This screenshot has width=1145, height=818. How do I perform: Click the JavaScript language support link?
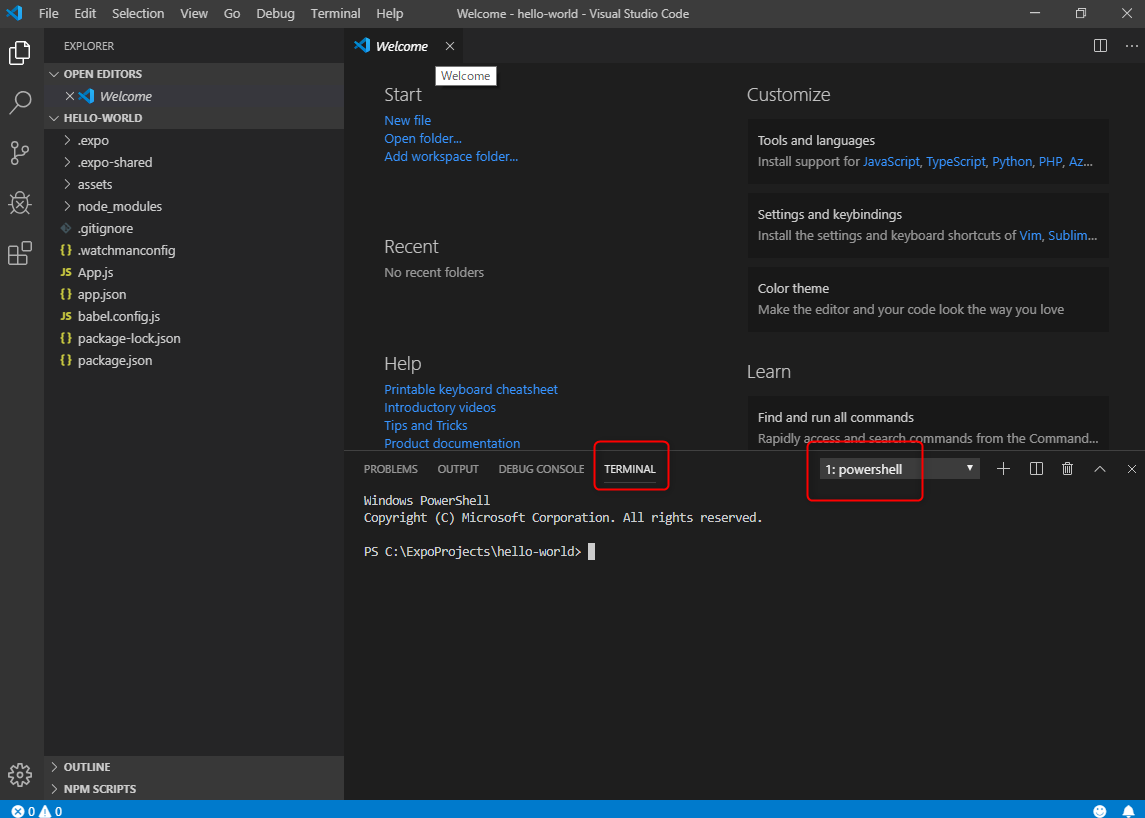coord(891,161)
